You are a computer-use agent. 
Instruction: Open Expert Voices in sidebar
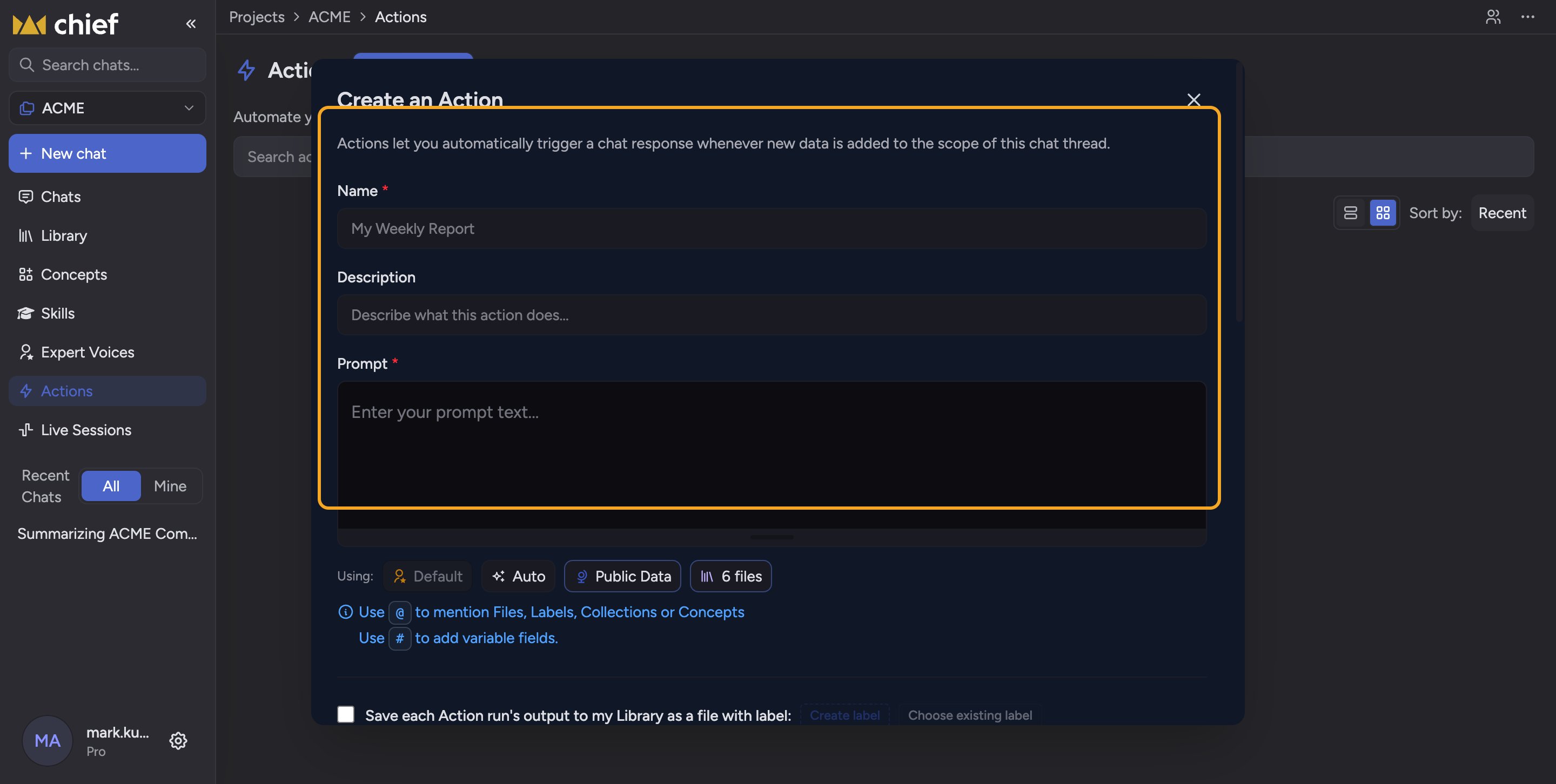tap(108, 352)
